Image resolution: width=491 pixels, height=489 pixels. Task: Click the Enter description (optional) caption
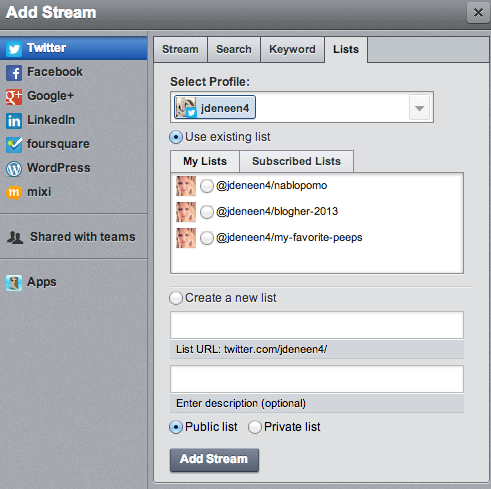pos(241,403)
